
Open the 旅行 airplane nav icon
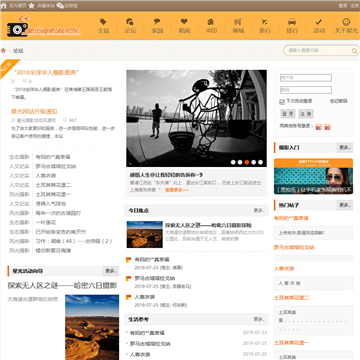coord(265,22)
